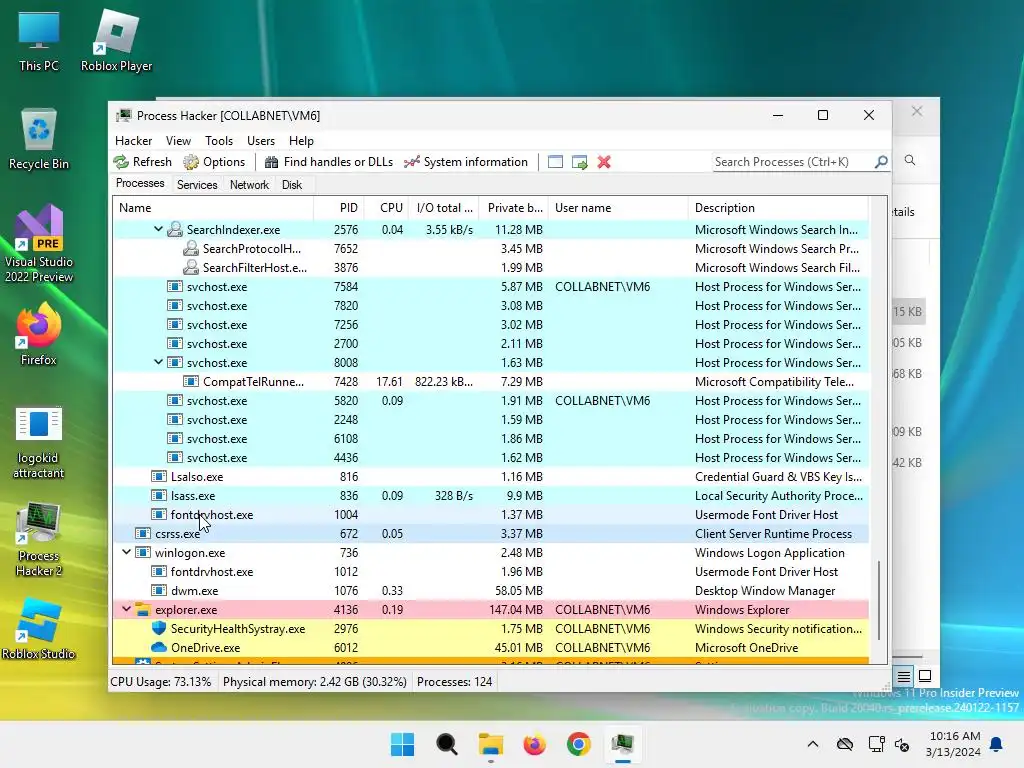Open the Roblox Player desktop shortcut

point(116,42)
